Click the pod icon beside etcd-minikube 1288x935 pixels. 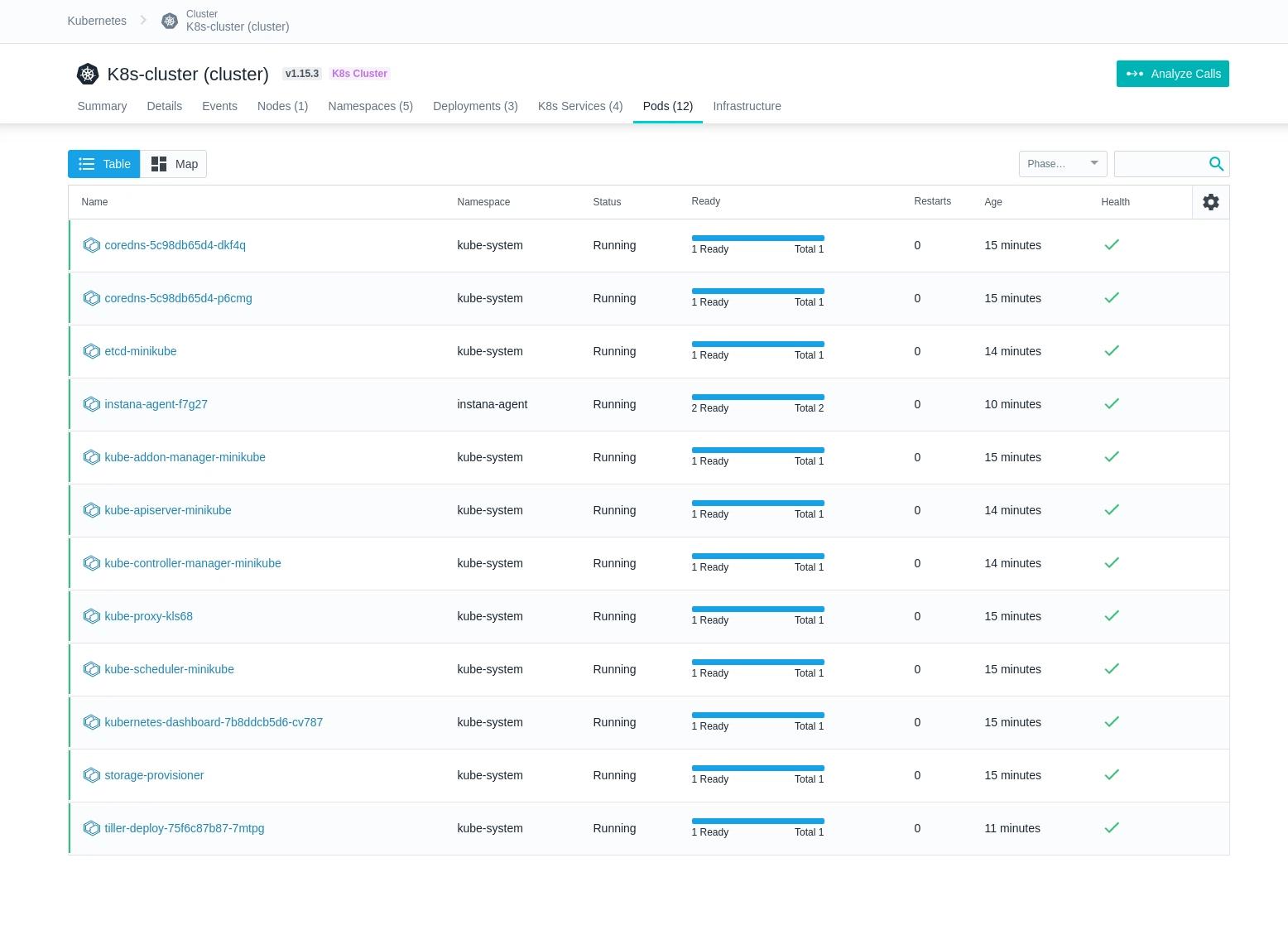(92, 351)
